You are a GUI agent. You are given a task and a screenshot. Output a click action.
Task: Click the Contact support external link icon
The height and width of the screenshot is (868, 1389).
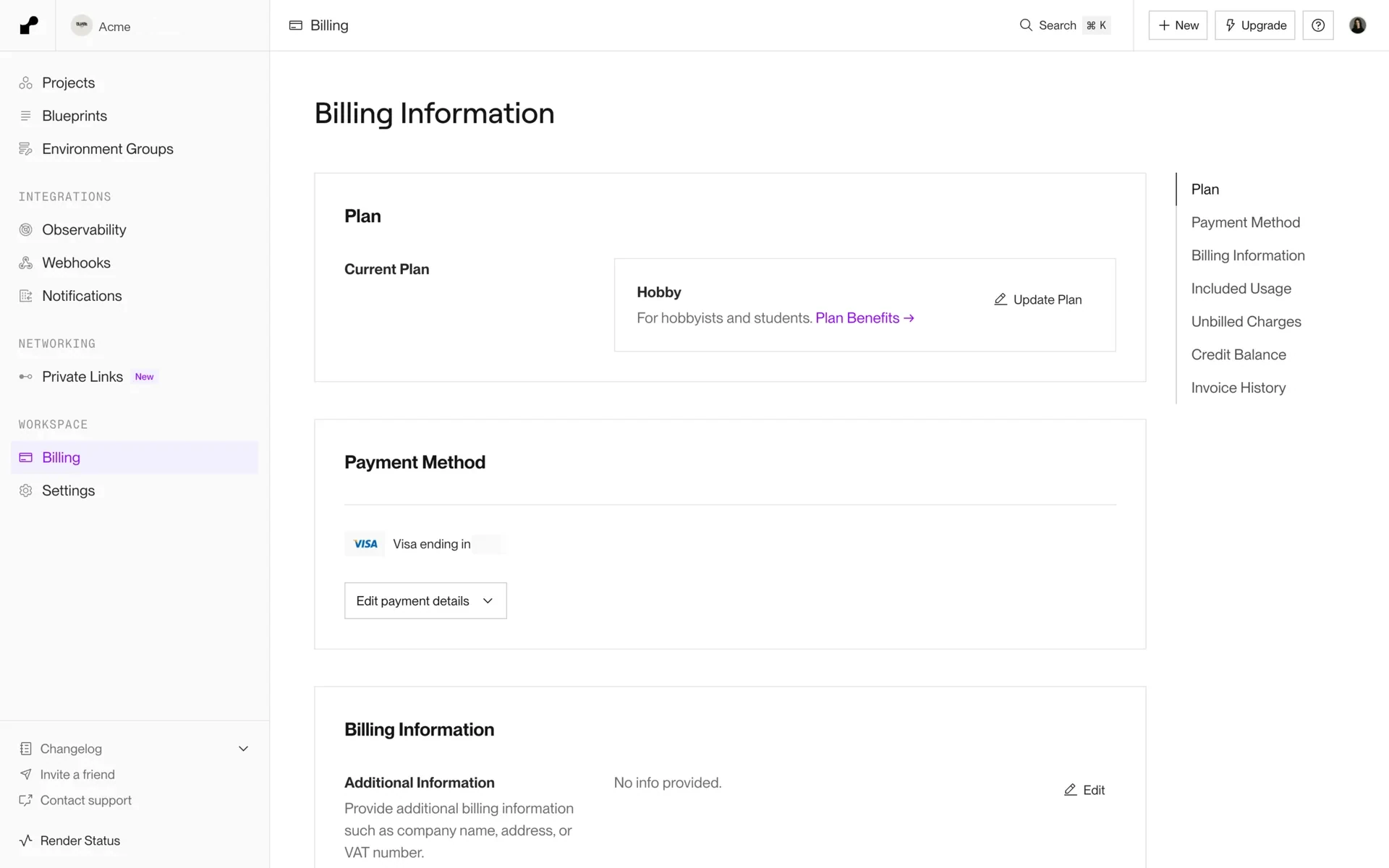(26, 800)
